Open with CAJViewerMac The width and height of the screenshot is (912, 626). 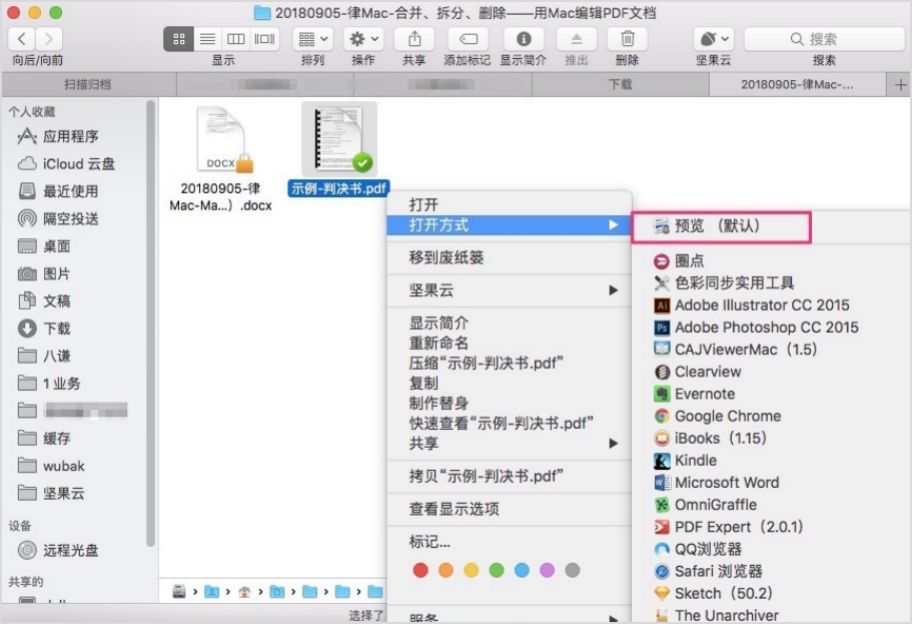[x=771, y=350]
